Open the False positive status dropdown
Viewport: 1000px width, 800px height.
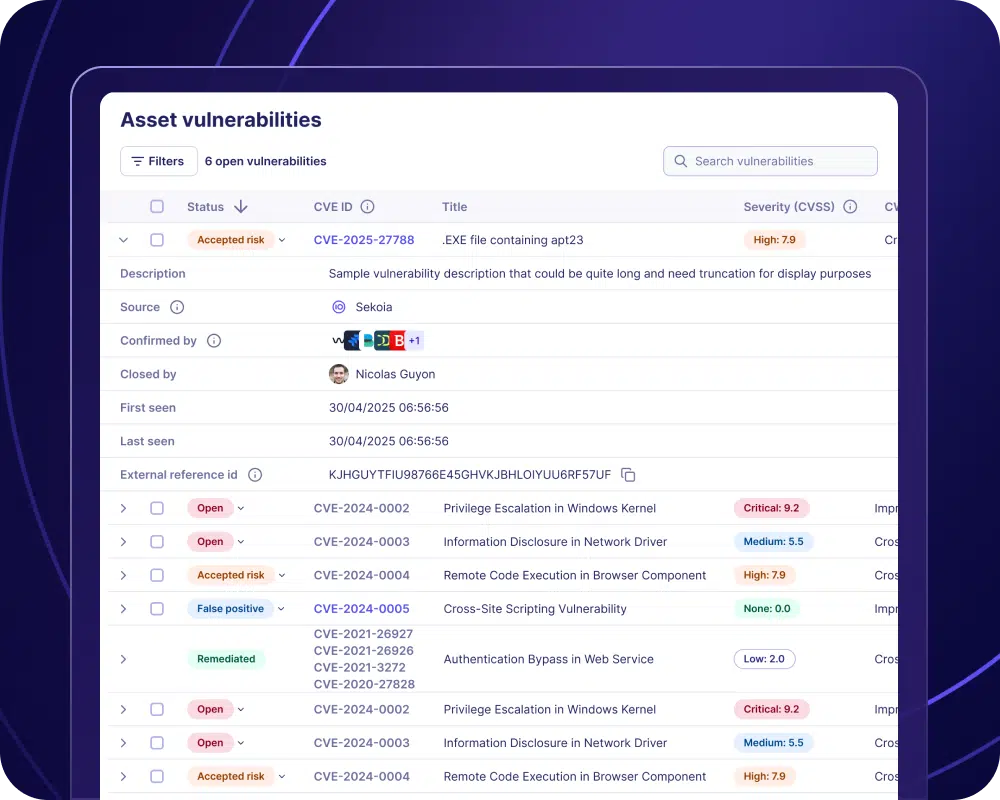coord(281,609)
